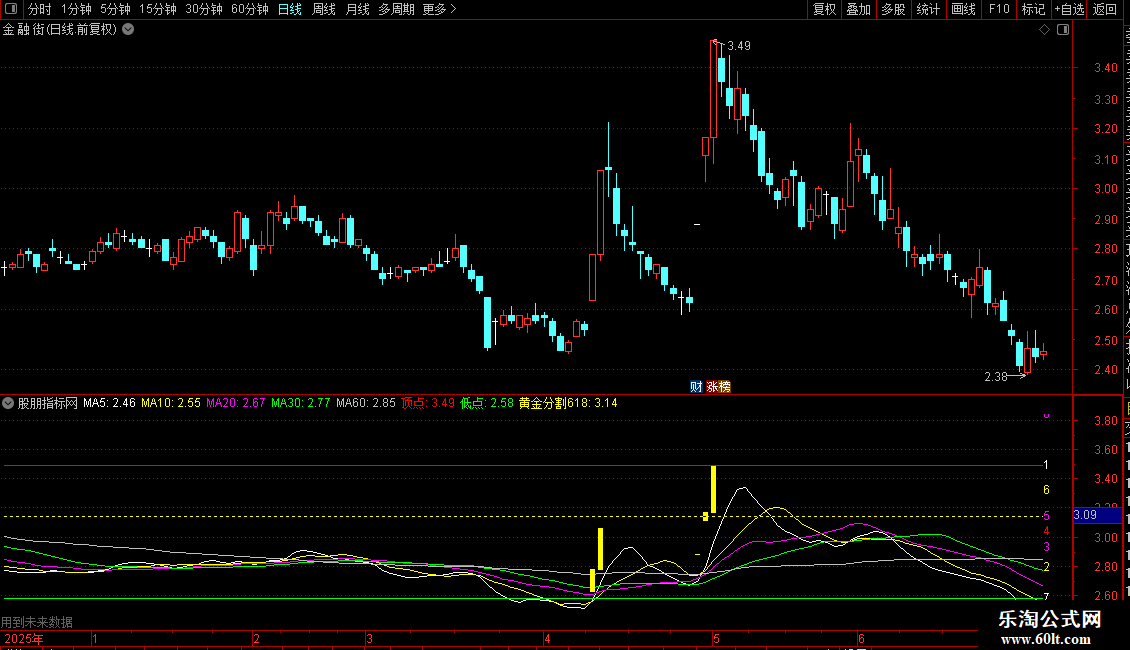This screenshot has width=1130, height=650.
Task: Click the 黄金分割618: 3.14 value
Action: pyautogui.click(x=568, y=403)
